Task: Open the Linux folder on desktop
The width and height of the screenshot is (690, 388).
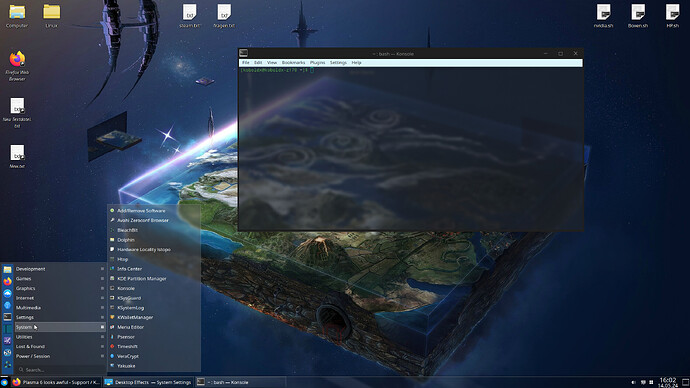Action: coord(51,16)
